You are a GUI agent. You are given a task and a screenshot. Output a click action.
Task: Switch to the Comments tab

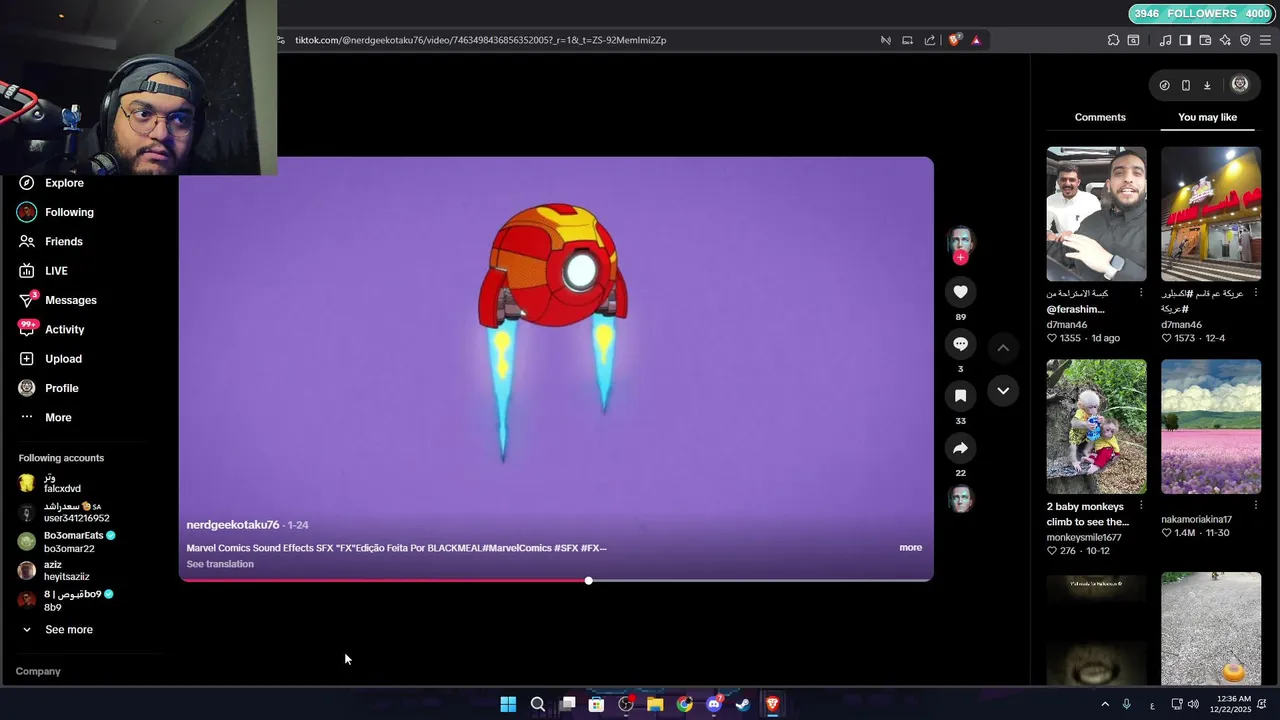1100,117
